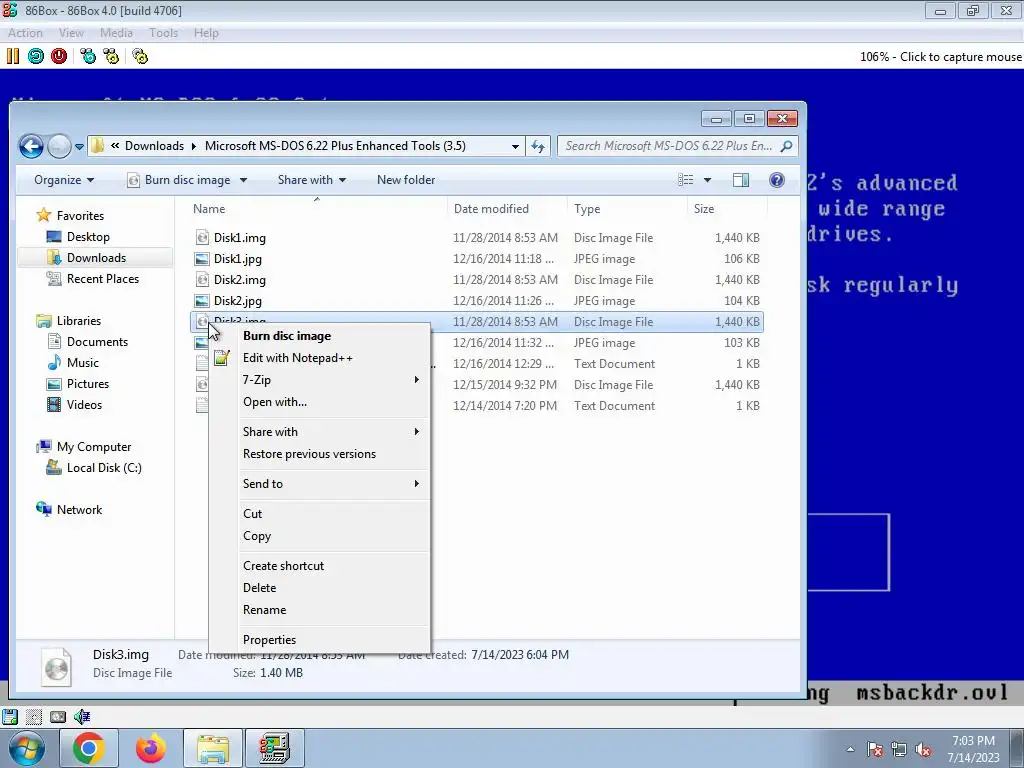Click Explorer Forward arrow button
Screen dimensions: 1024x768
59,146
